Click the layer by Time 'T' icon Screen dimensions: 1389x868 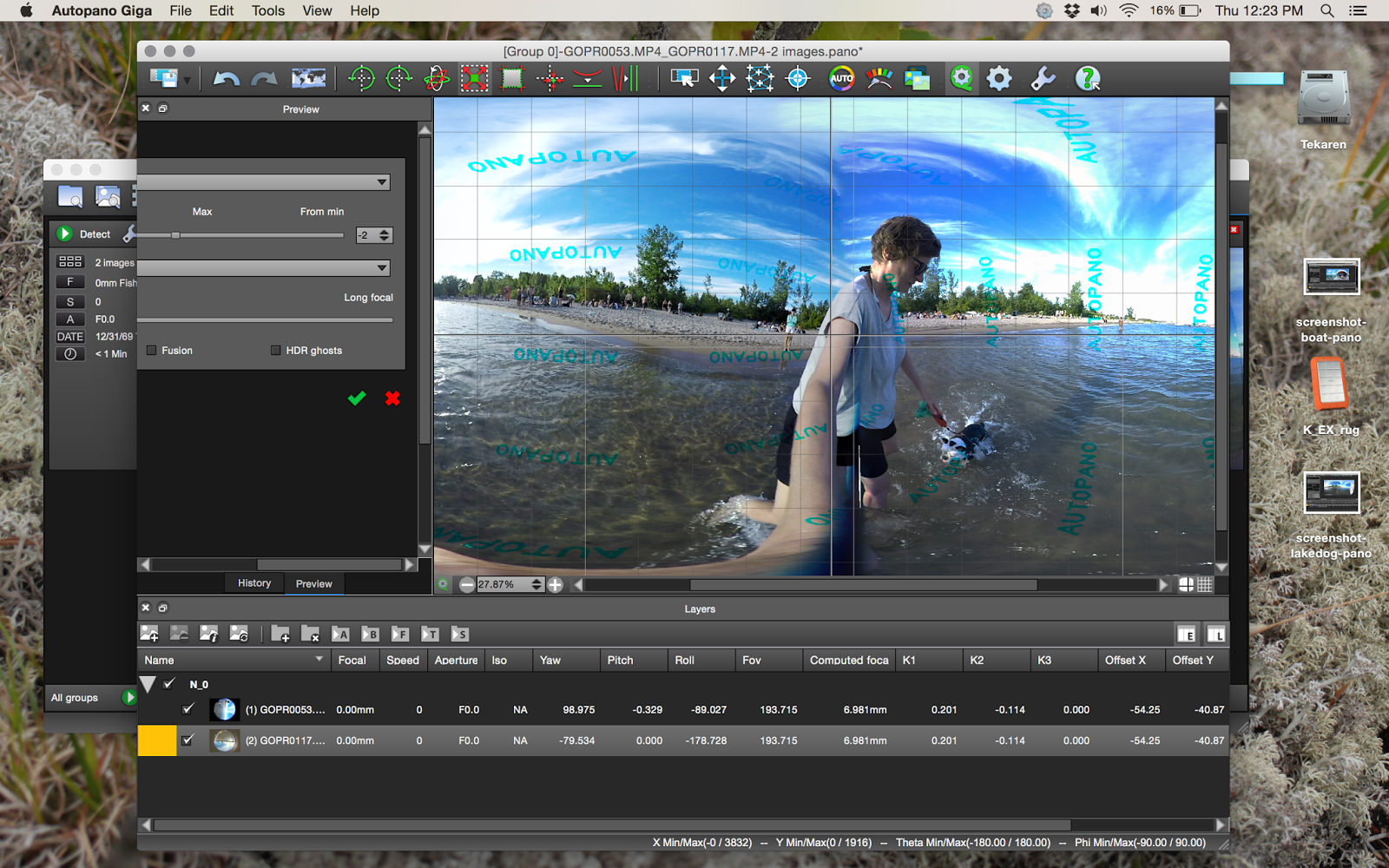coord(430,635)
